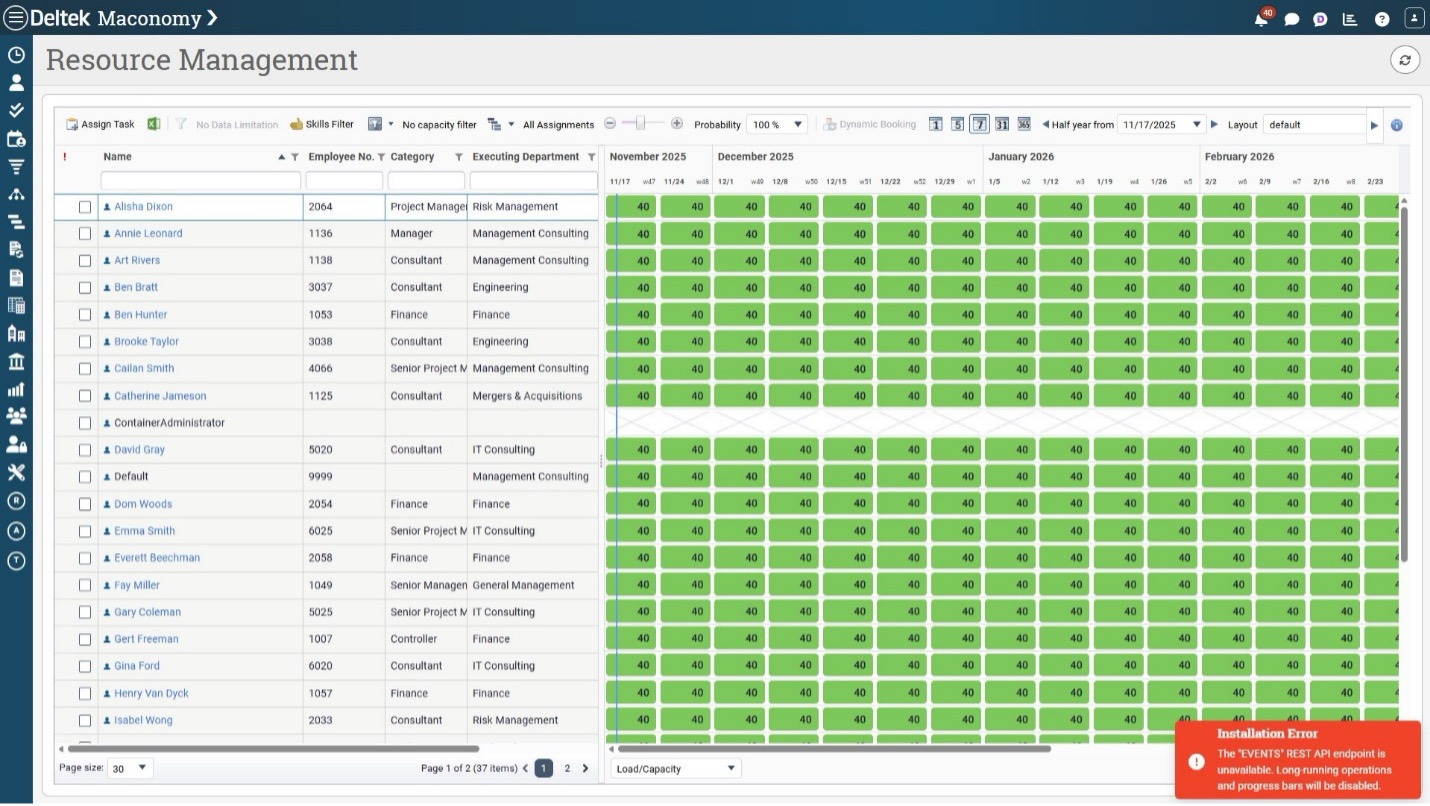Click the Assign Task button

tap(100, 125)
